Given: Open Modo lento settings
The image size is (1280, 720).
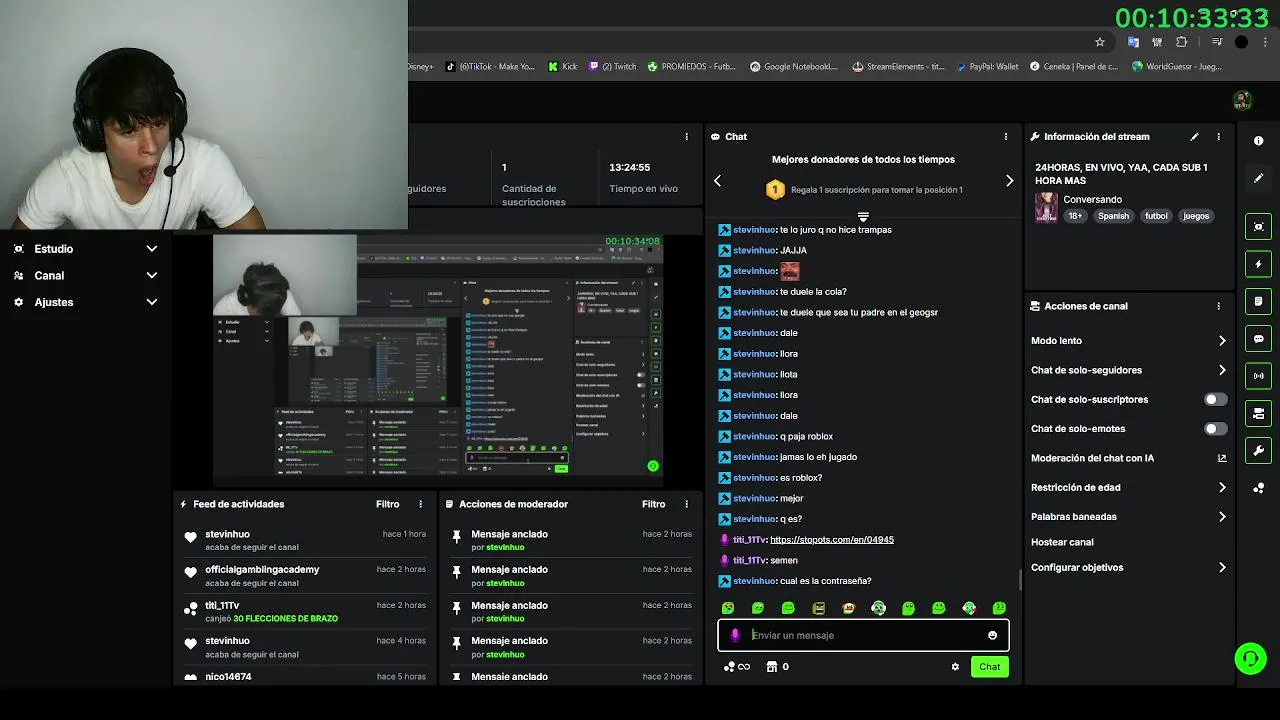Looking at the screenshot, I should (1128, 341).
